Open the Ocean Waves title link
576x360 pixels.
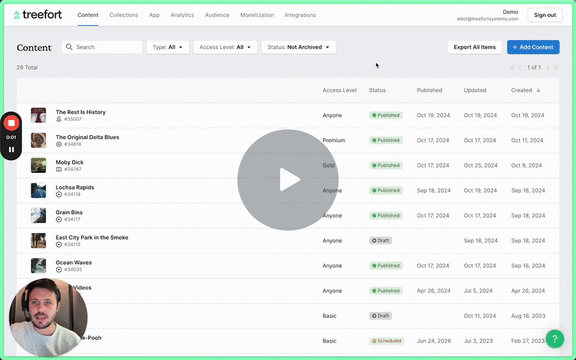(x=73, y=262)
